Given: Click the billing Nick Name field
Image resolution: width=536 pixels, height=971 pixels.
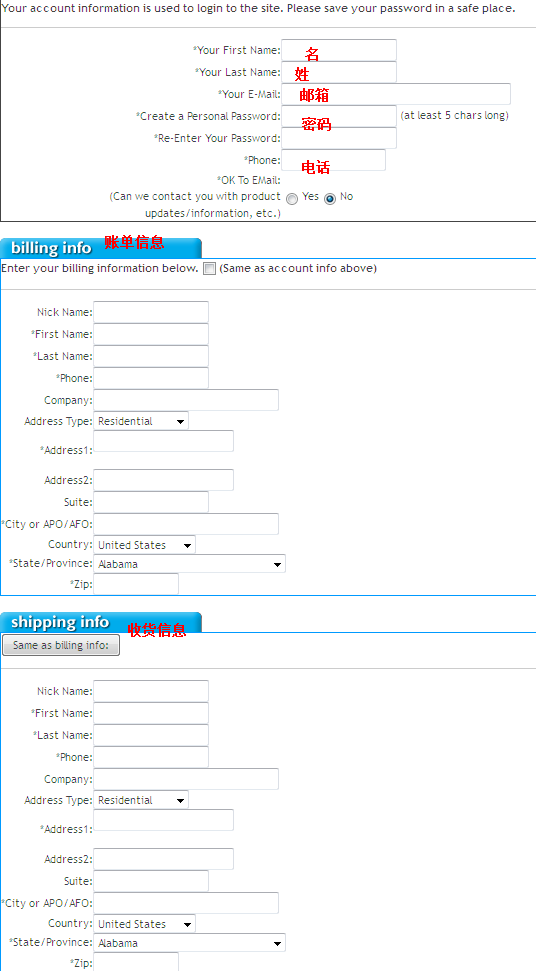Looking at the screenshot, I should pos(151,312).
